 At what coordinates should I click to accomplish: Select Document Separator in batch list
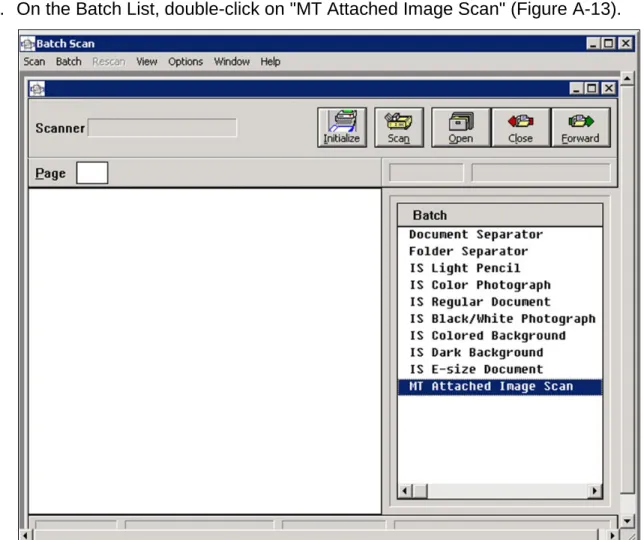500,234
